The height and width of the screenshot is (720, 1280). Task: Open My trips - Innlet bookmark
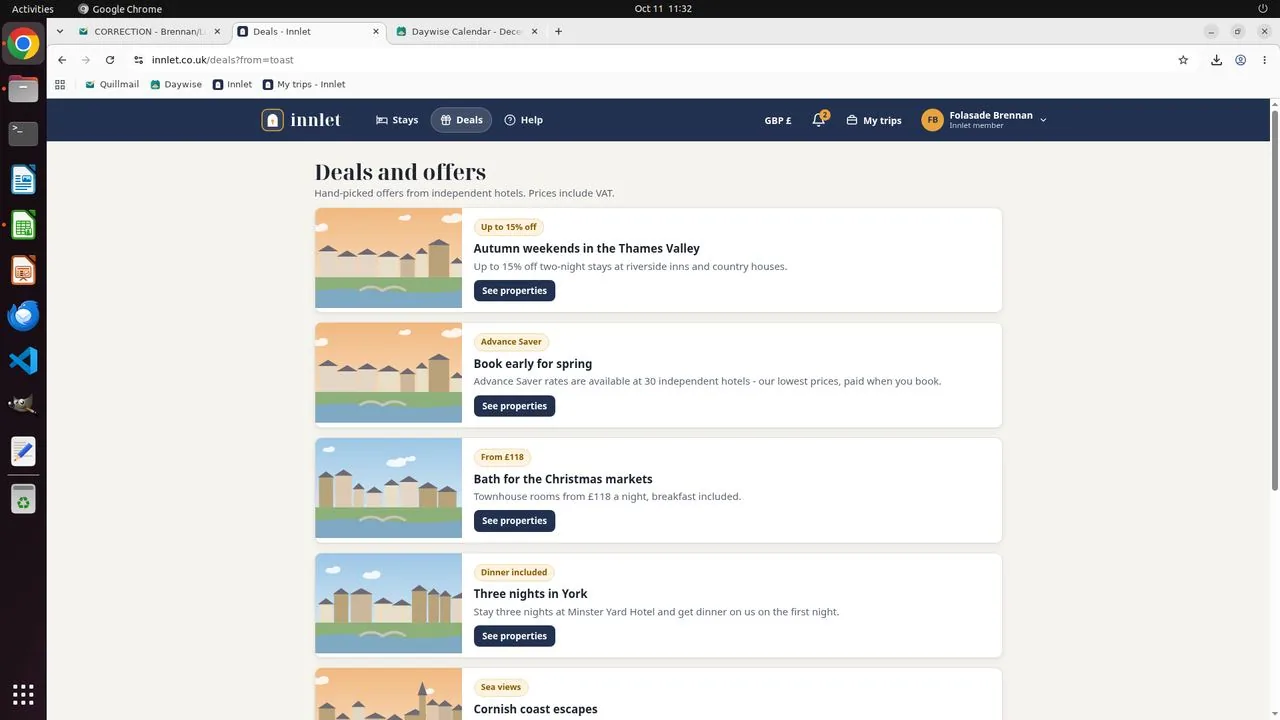click(x=304, y=84)
